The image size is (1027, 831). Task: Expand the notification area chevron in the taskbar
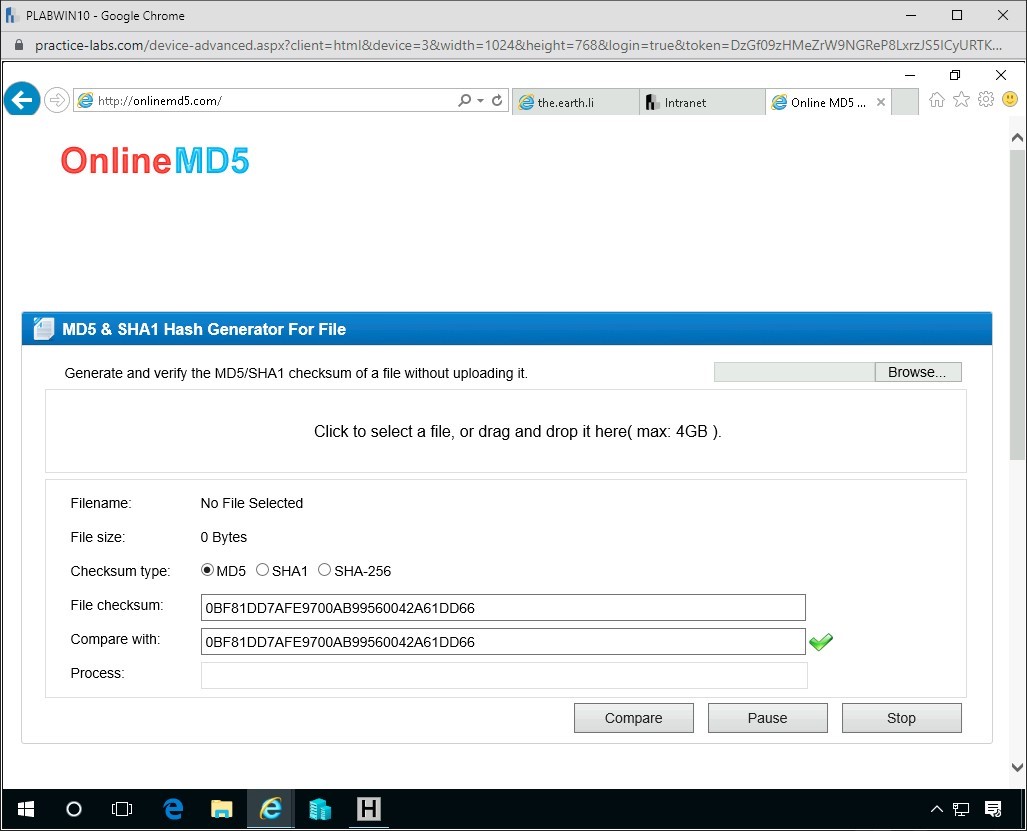tap(936, 809)
